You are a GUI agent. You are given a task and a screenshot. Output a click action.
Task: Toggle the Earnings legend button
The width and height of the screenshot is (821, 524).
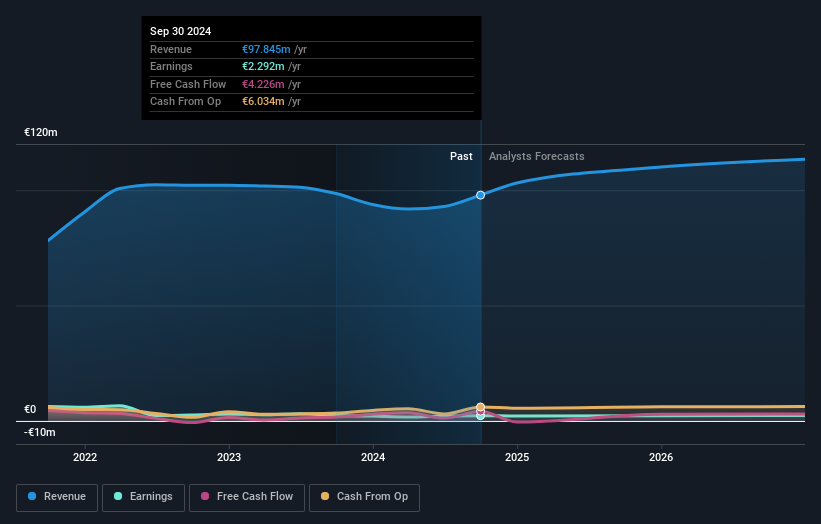[x=143, y=497]
